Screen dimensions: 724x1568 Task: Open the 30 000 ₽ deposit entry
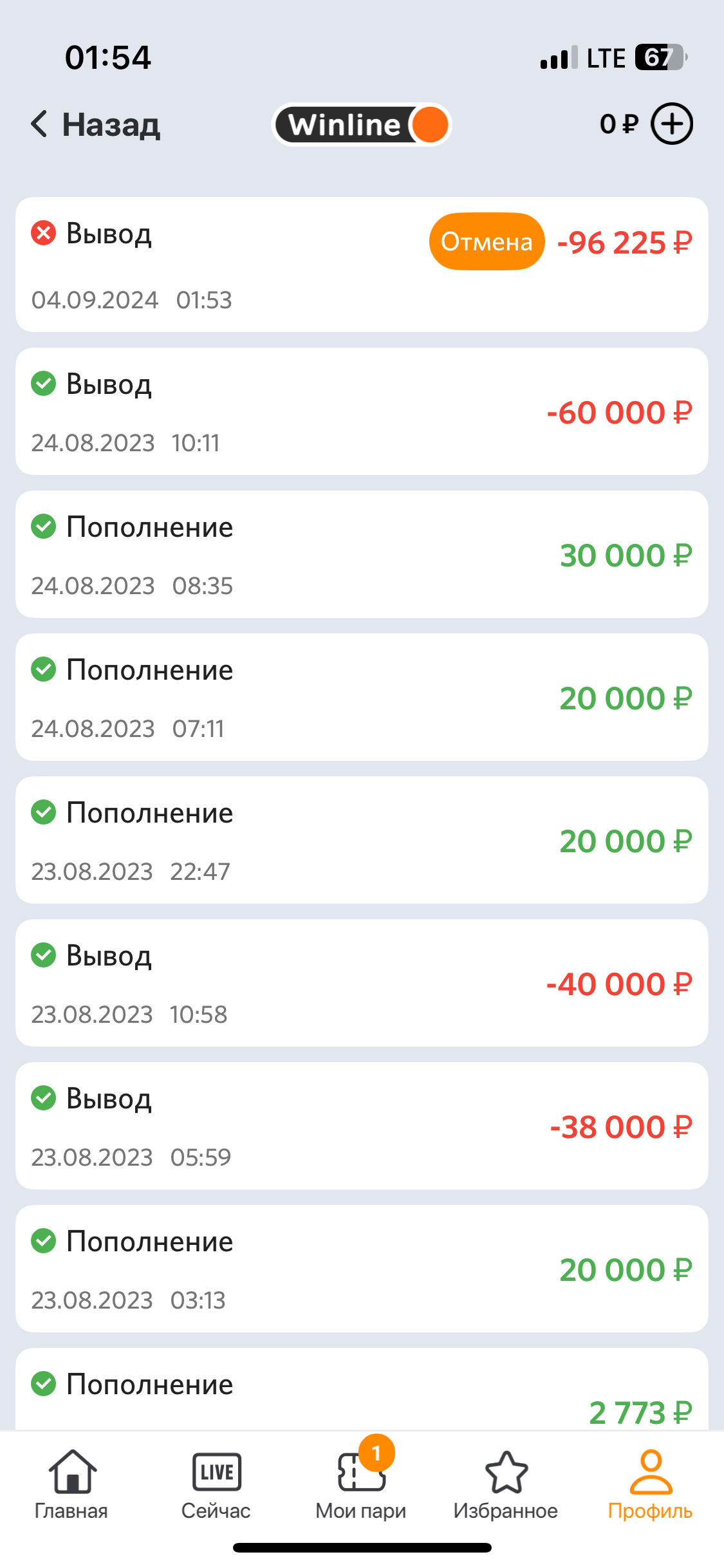pyautogui.click(x=362, y=555)
